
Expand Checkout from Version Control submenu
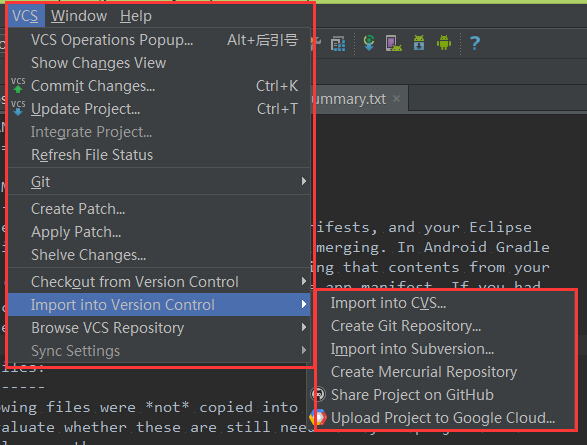(304, 281)
